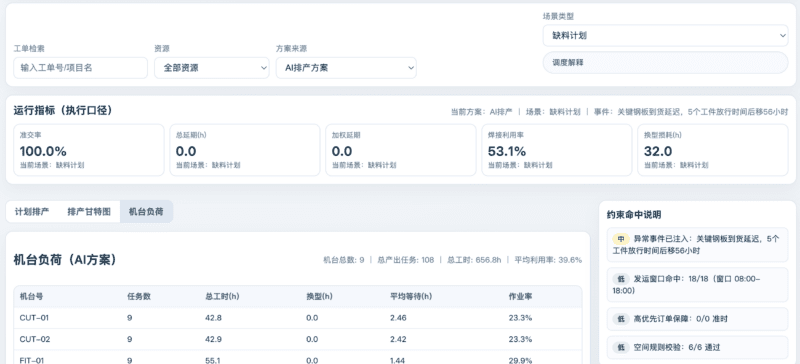Select the FIT-01 machine row
Viewport: 800px width, 364px height.
[297, 357]
